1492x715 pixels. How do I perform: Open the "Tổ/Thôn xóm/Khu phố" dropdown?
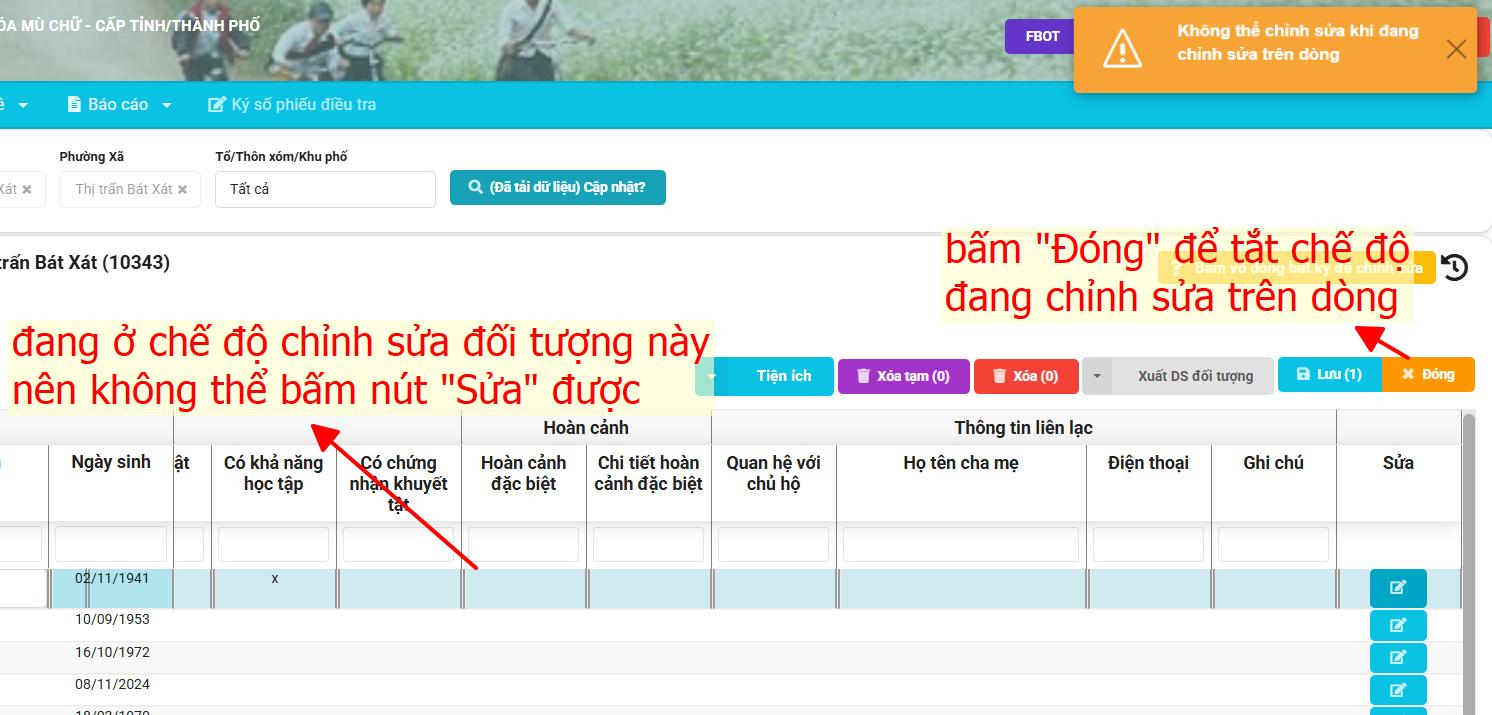[325, 189]
